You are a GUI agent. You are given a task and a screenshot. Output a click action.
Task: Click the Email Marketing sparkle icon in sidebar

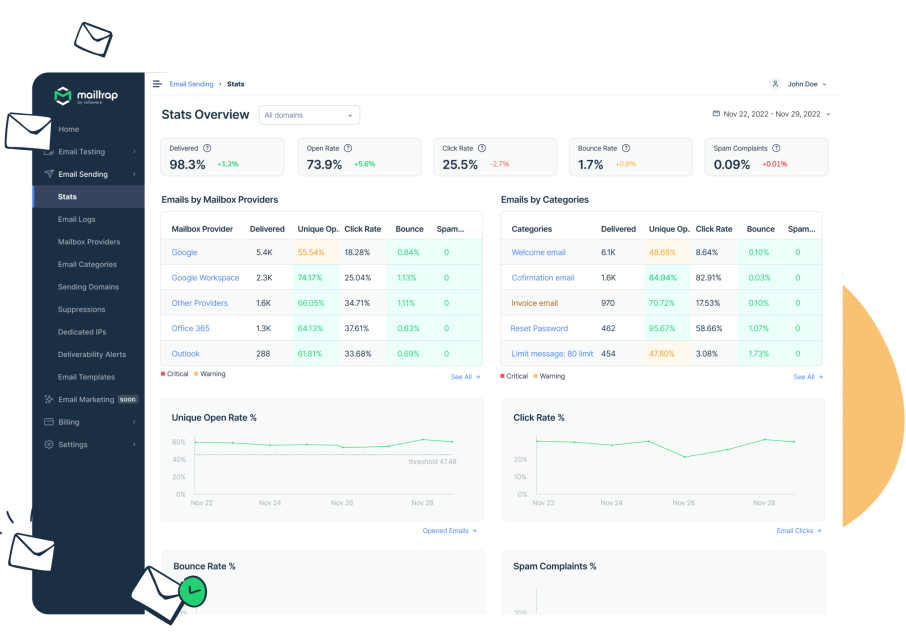(48, 400)
